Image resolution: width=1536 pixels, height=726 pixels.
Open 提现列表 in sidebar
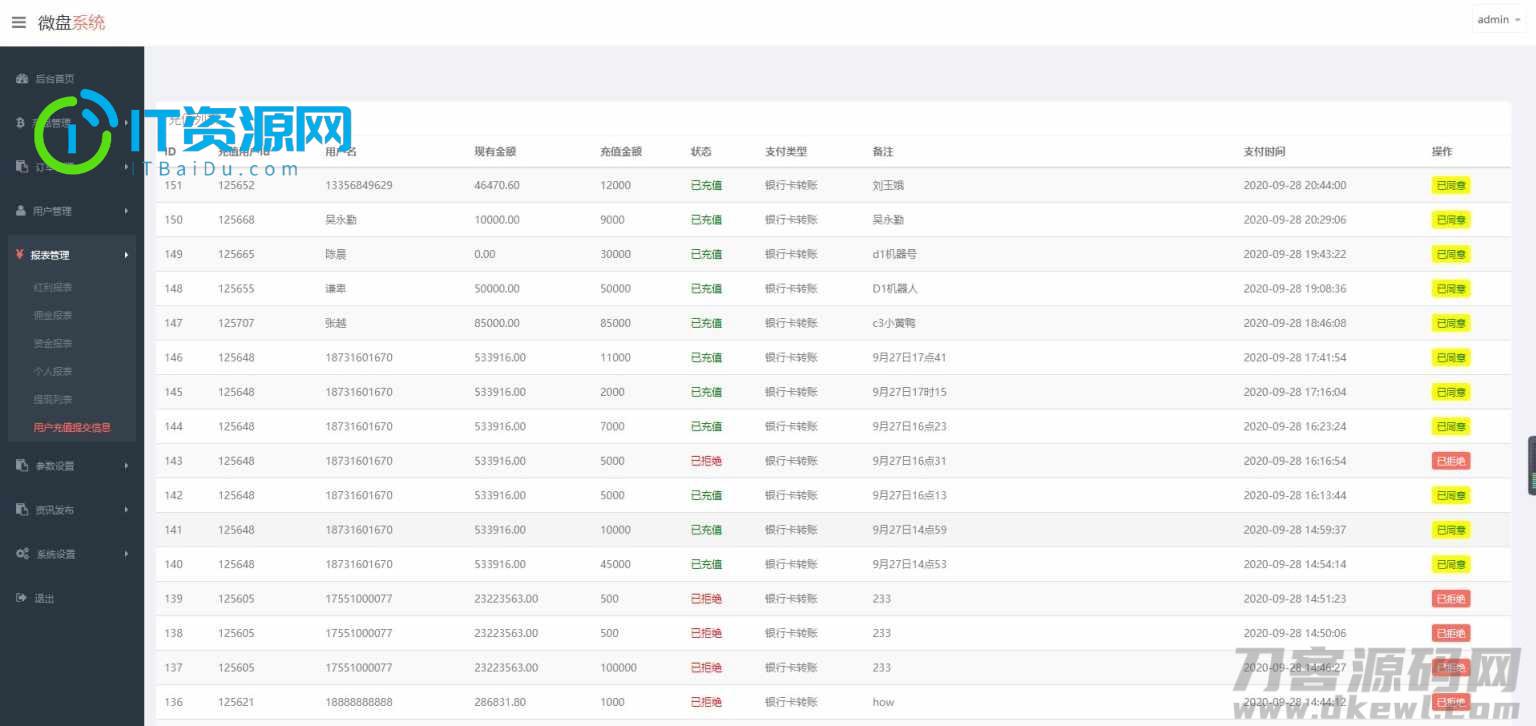point(53,399)
